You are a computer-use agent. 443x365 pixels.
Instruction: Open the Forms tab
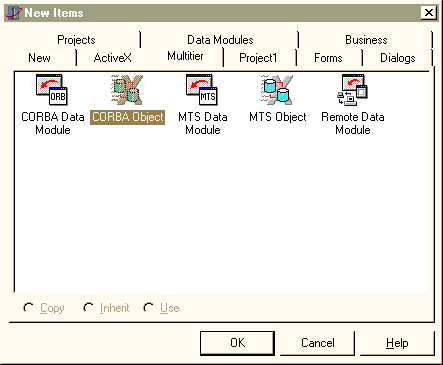328,58
